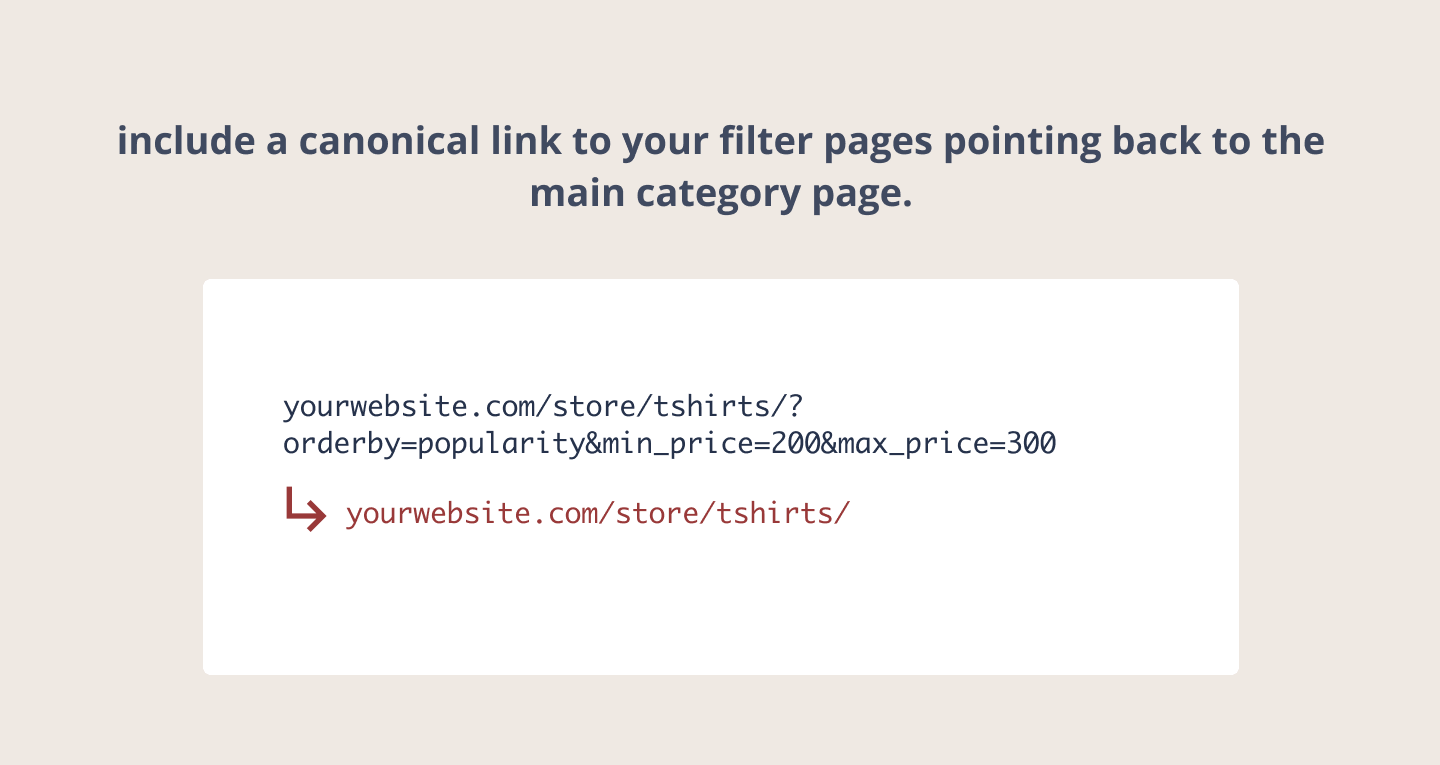The height and width of the screenshot is (765, 1440).
Task: Click 'pointing back to the' in heading
Action: 1134,141
